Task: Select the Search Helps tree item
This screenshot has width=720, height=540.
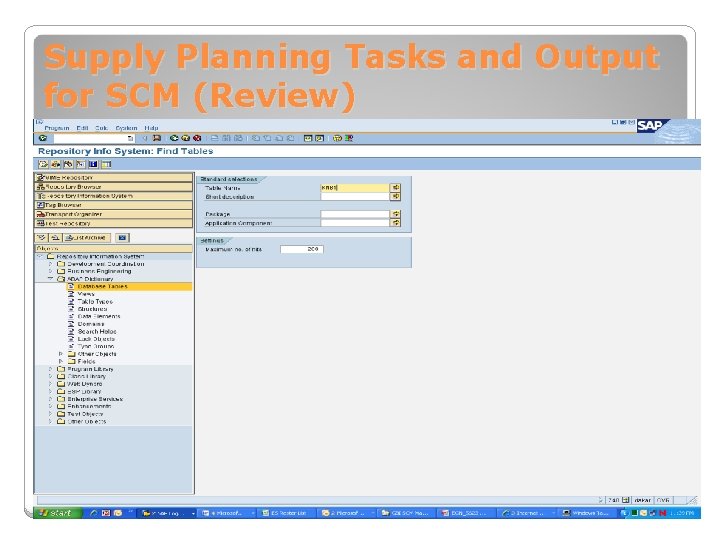Action: pyautogui.click(x=97, y=332)
